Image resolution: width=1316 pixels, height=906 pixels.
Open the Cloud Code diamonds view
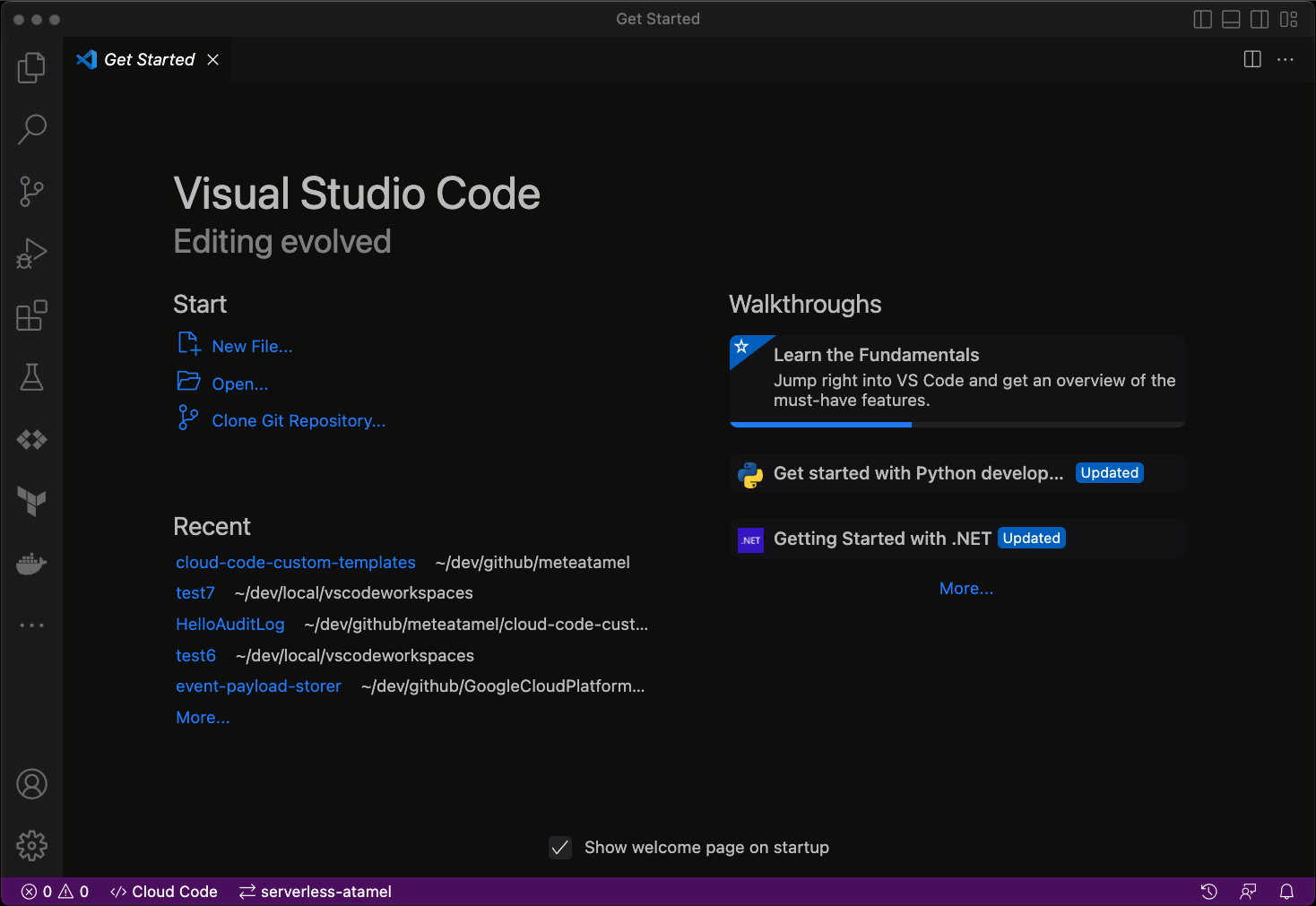coord(31,439)
